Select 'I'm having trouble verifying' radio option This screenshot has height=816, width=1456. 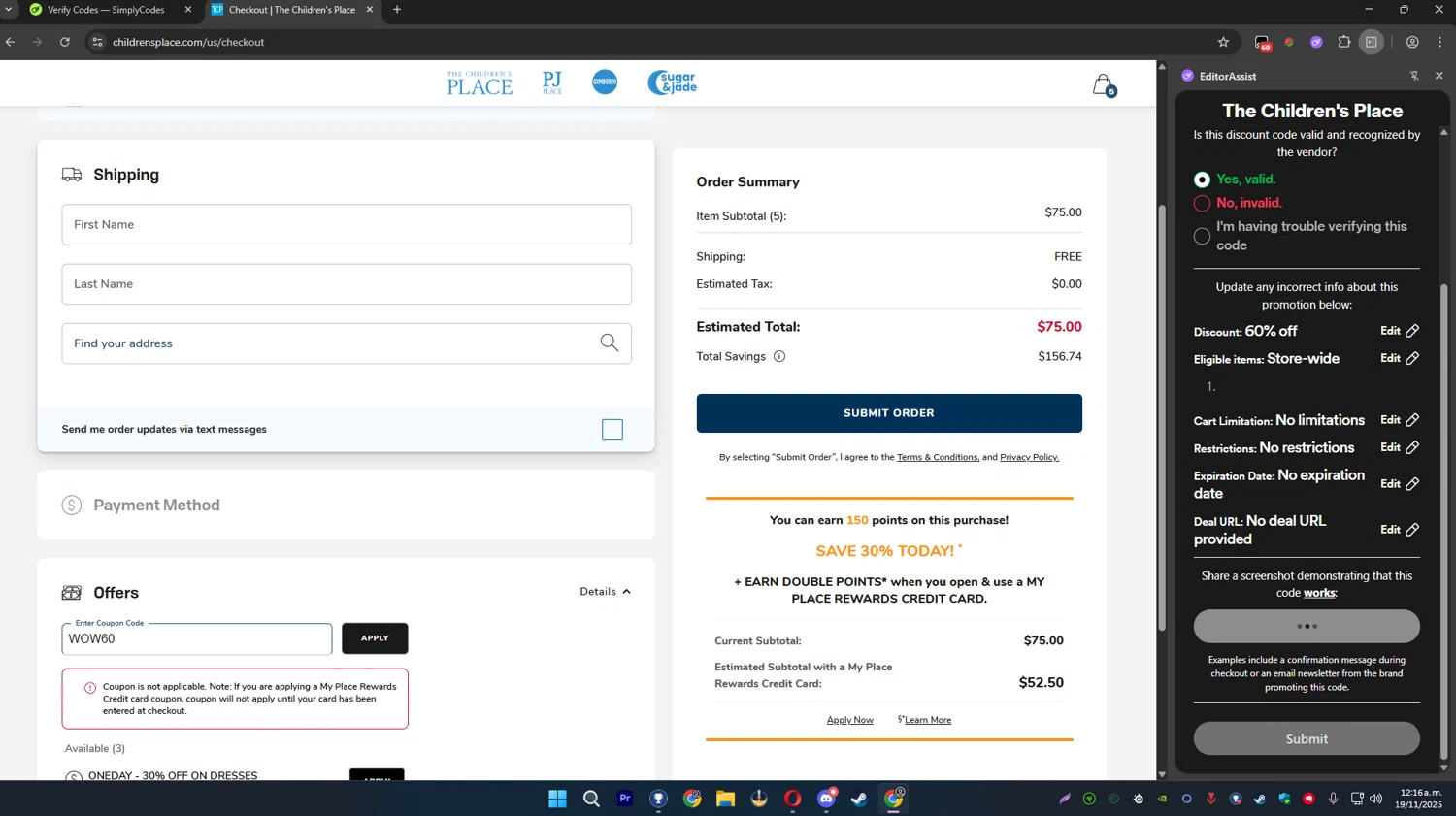(x=1202, y=236)
